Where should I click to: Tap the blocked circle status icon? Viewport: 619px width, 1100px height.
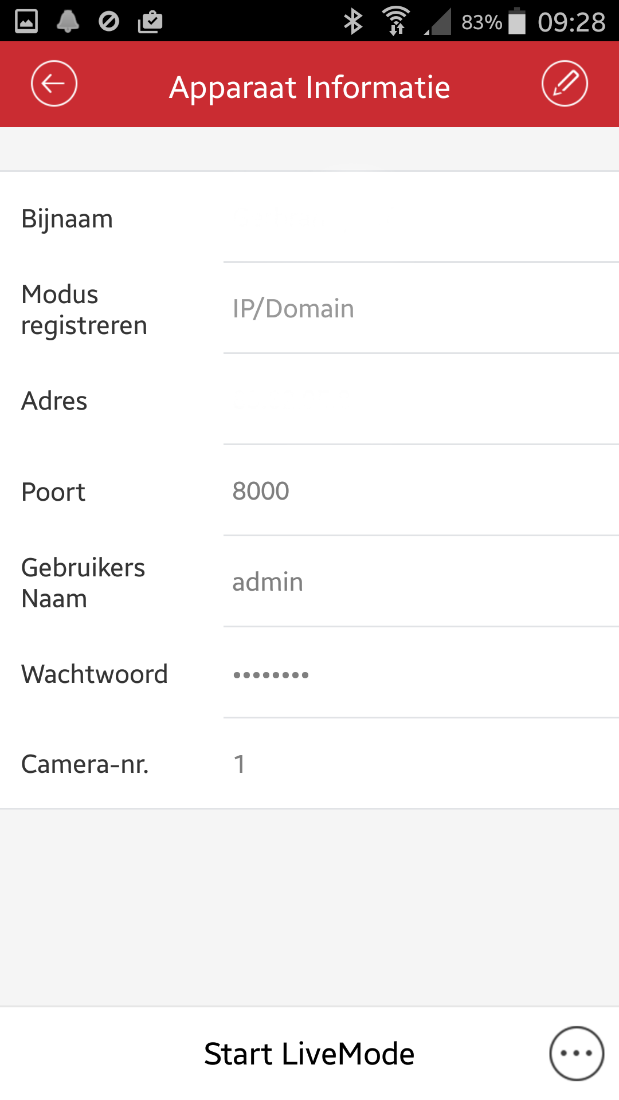pos(109,22)
